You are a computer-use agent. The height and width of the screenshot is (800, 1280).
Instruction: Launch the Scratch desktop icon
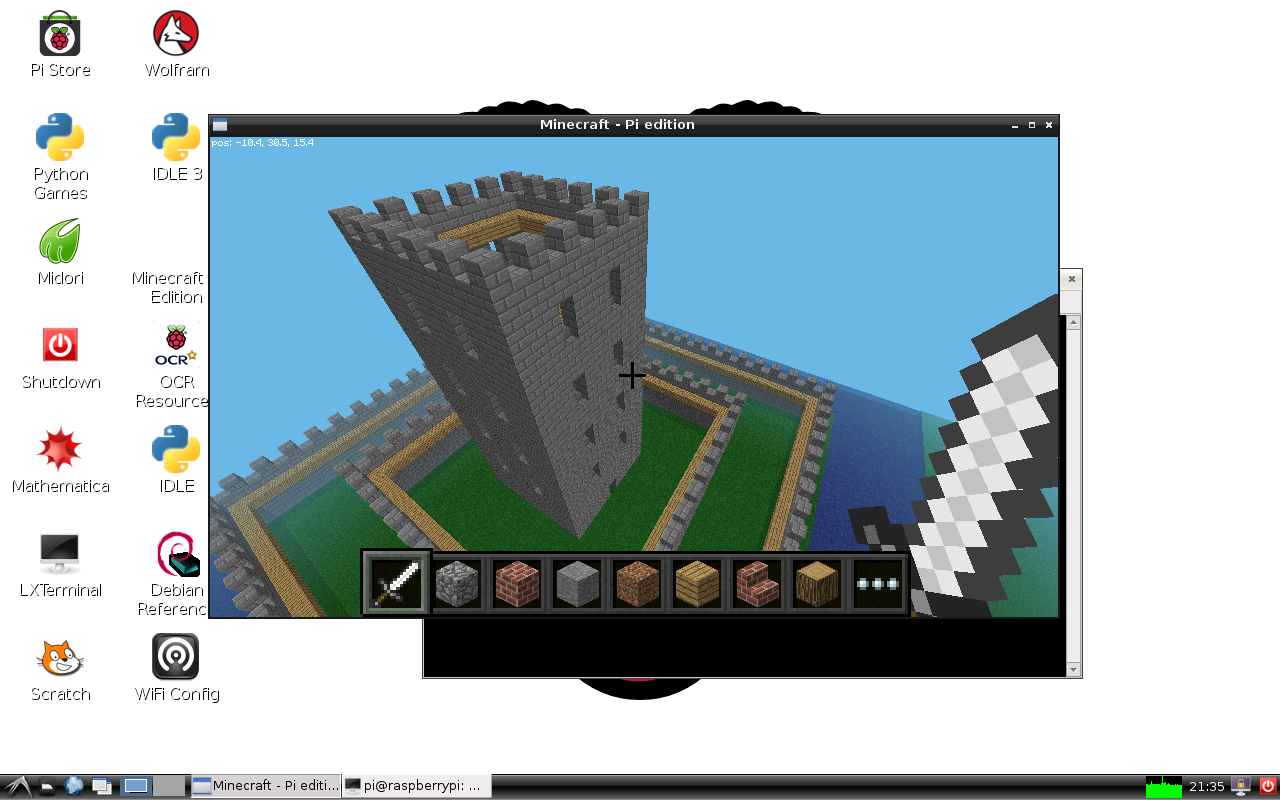click(60, 669)
